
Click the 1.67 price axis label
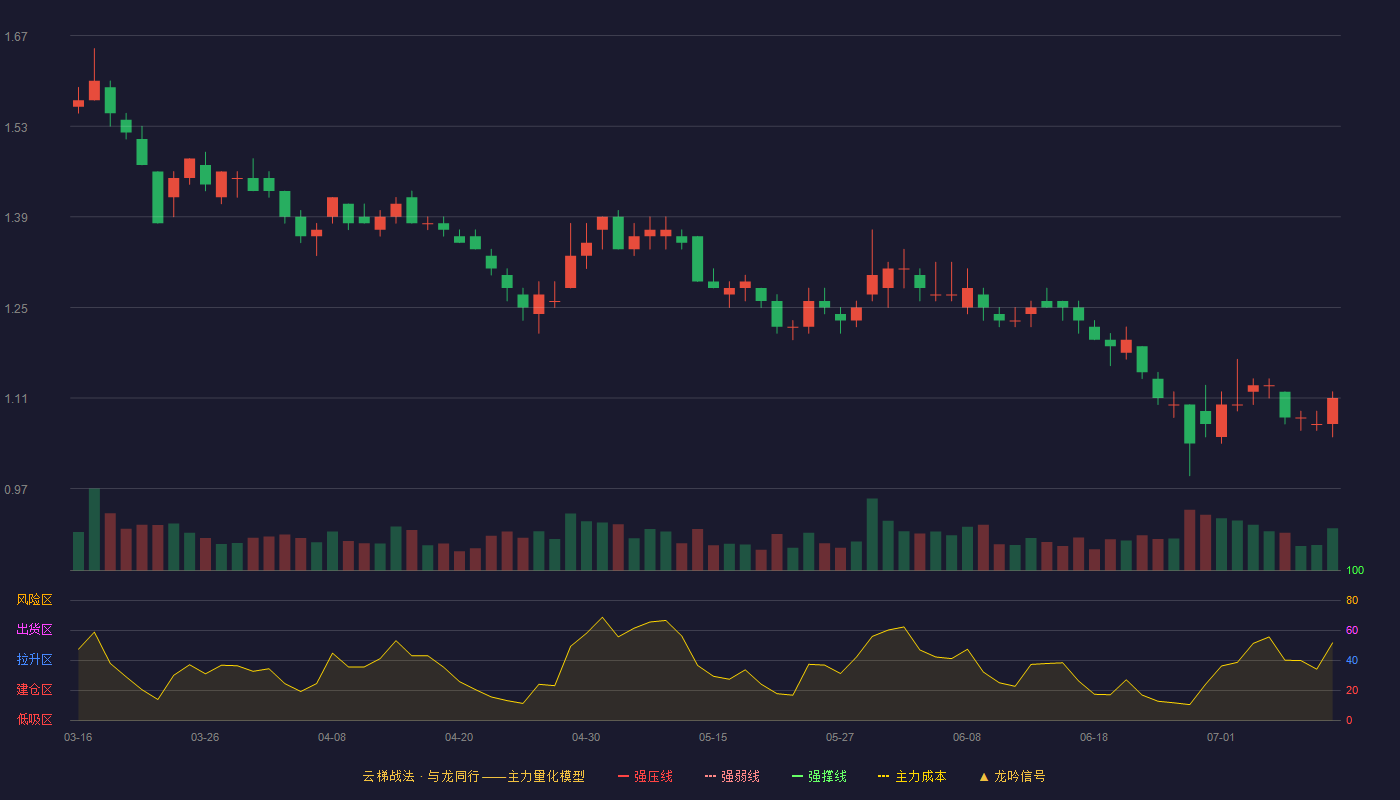point(16,37)
